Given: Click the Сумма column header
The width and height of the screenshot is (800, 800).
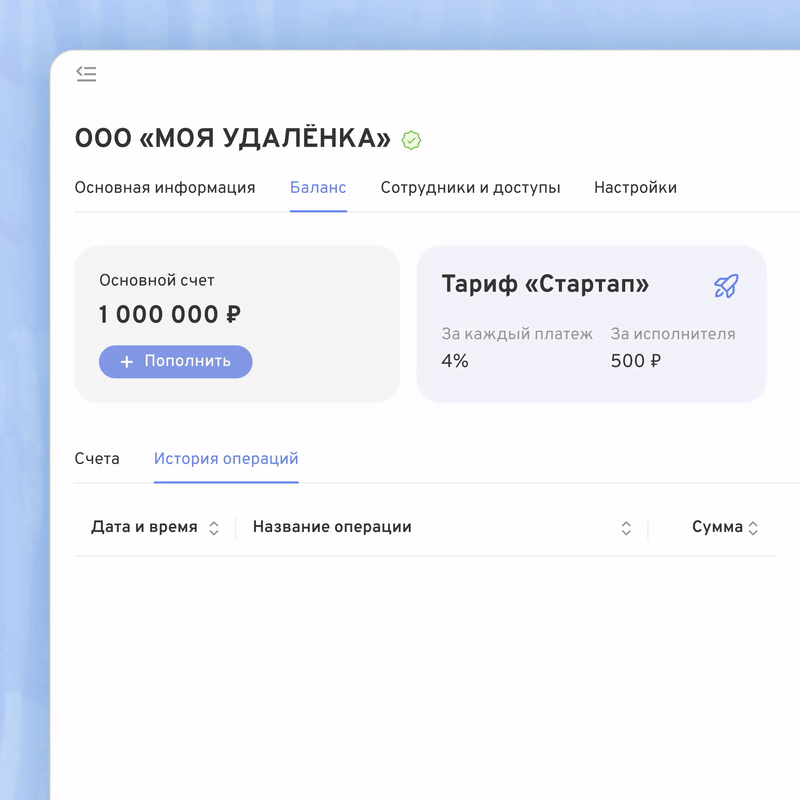Looking at the screenshot, I should [x=717, y=527].
